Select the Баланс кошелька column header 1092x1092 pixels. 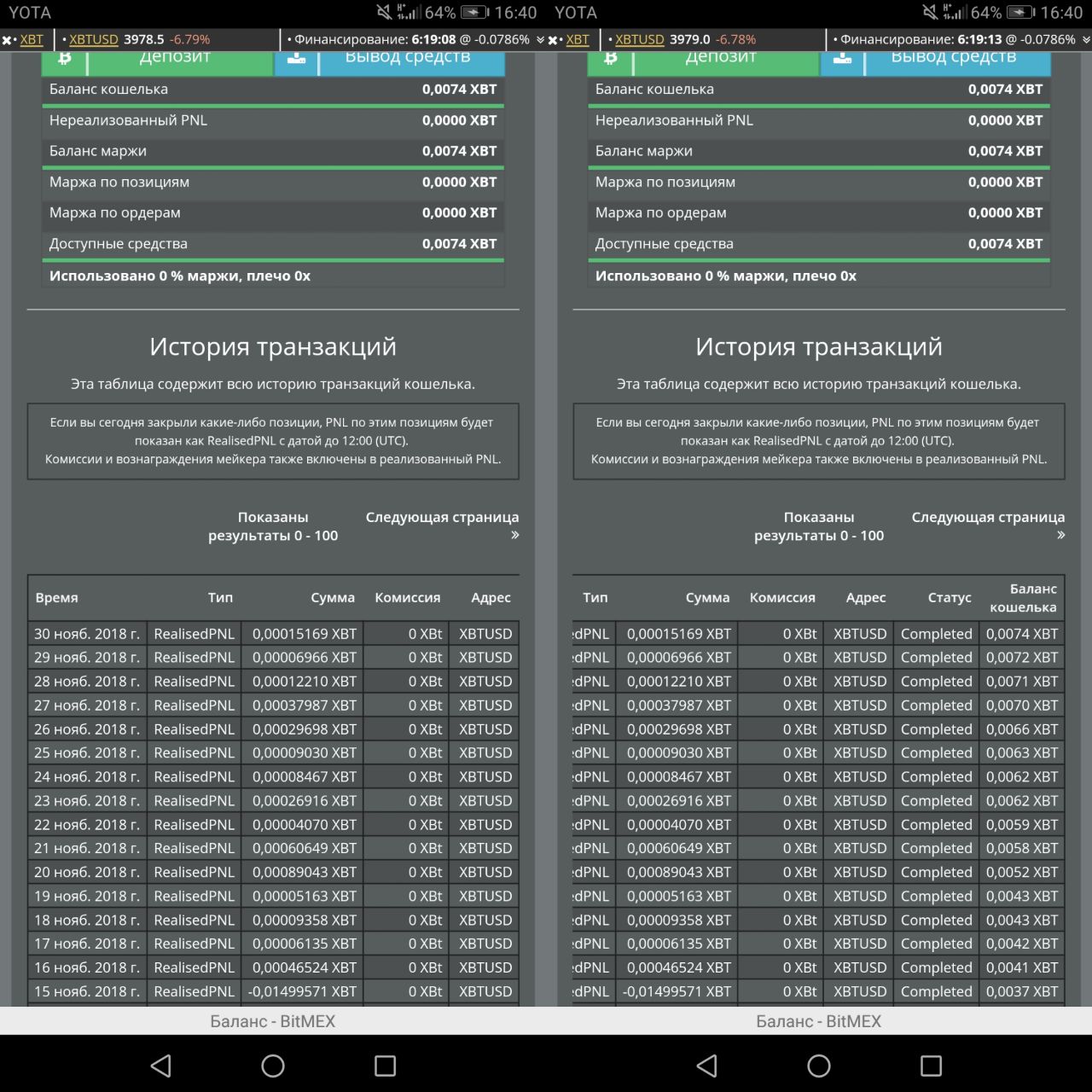[x=1023, y=598]
